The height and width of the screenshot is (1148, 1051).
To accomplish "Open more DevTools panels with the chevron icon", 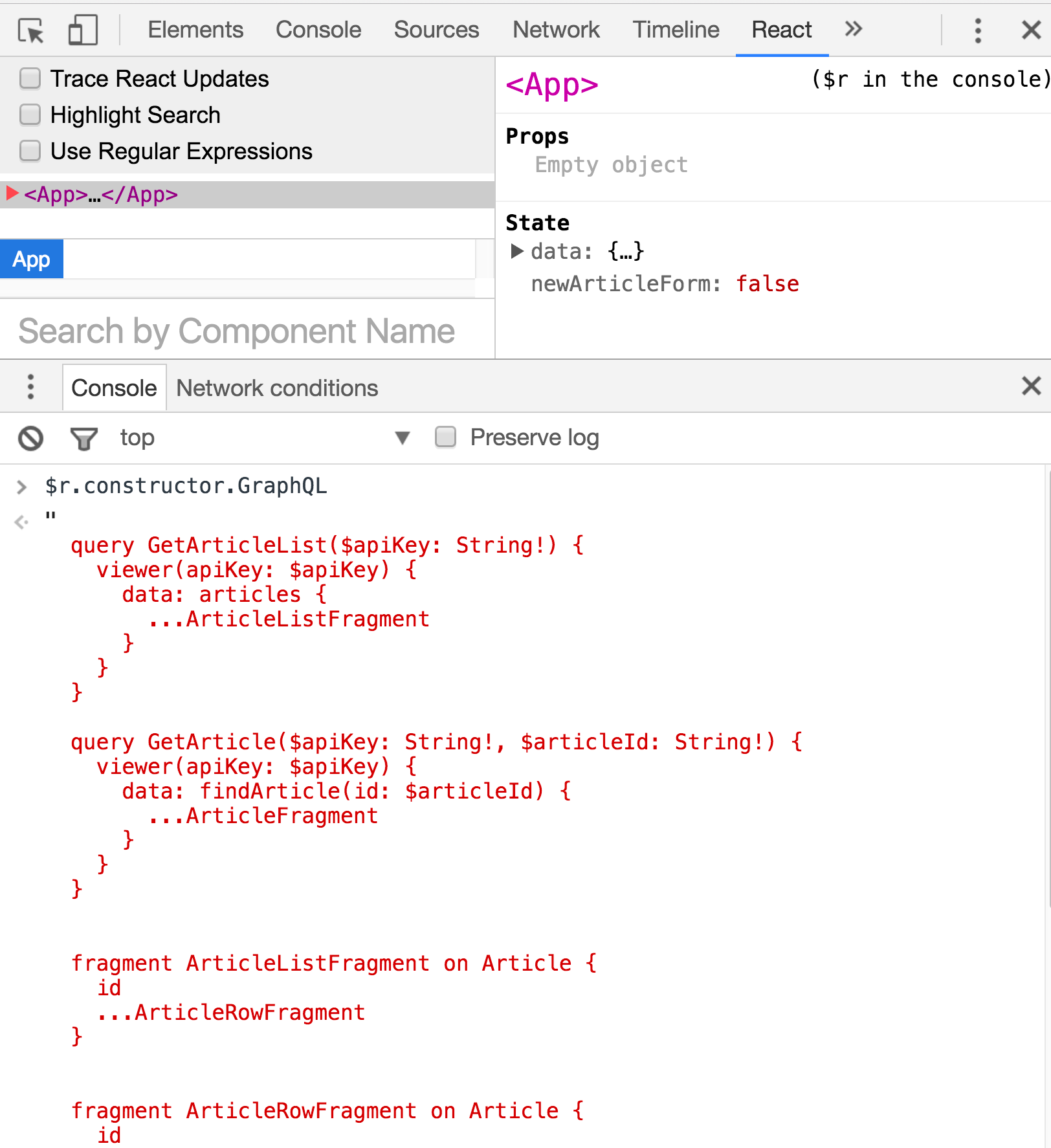I will tap(854, 30).
